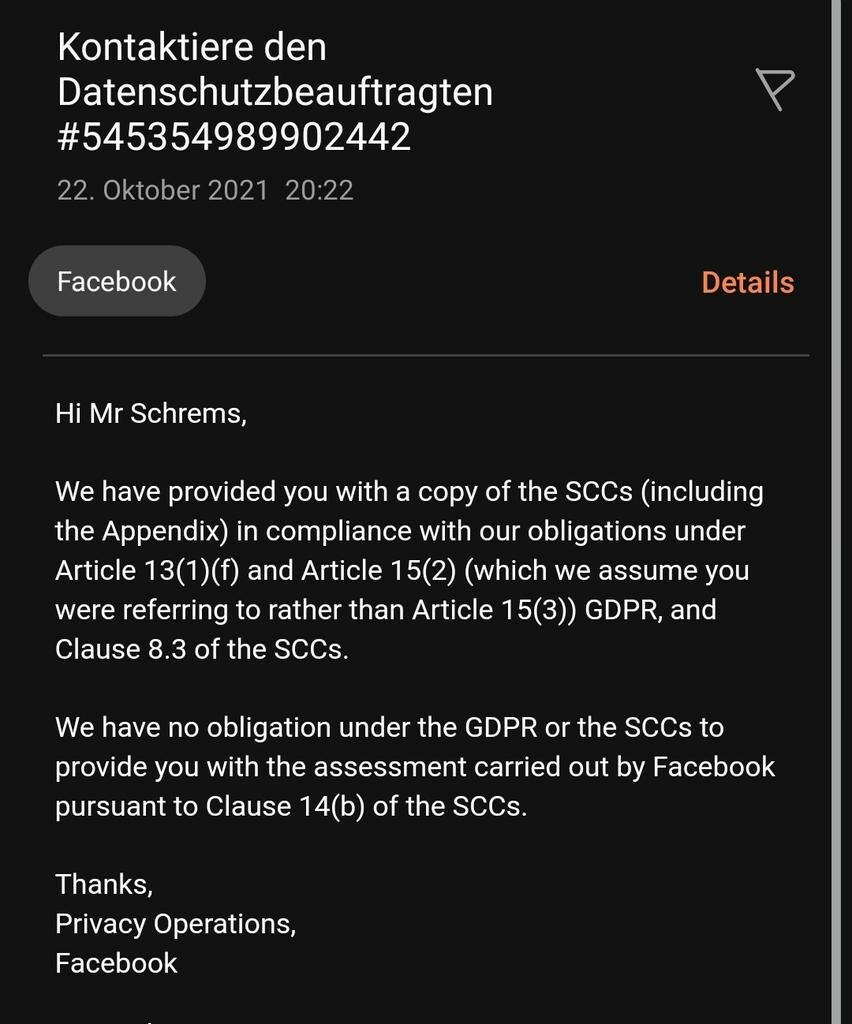Tap the greeting 'Hi Mr Schrems,'

coord(151,413)
